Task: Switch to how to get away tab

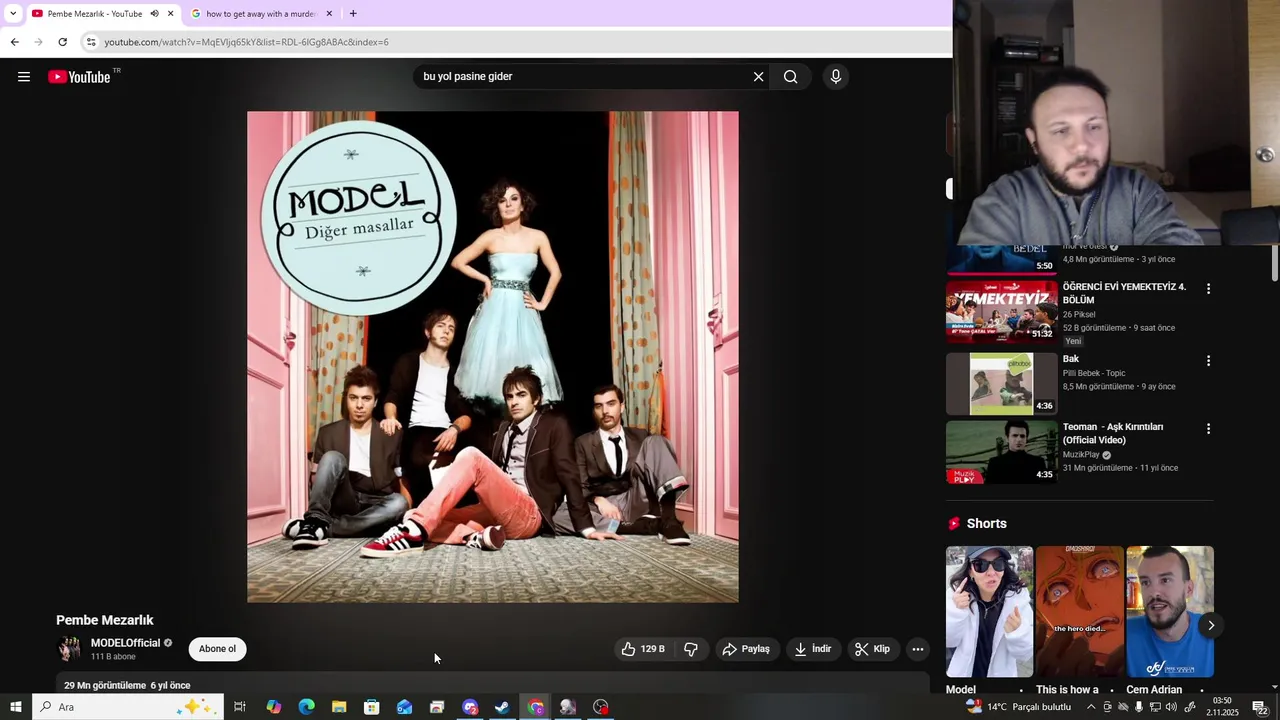Action: click(260, 14)
